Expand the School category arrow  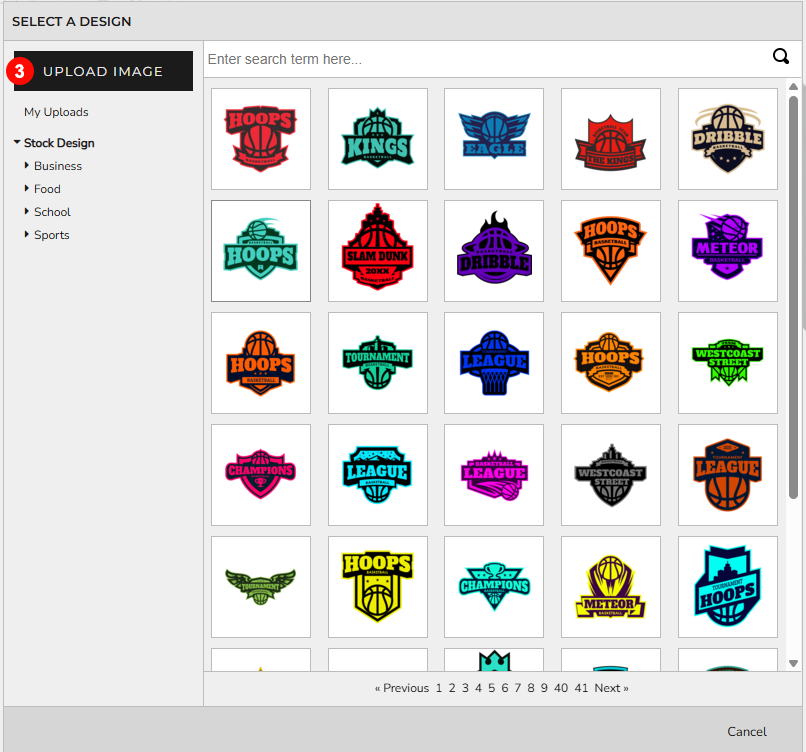(27, 211)
